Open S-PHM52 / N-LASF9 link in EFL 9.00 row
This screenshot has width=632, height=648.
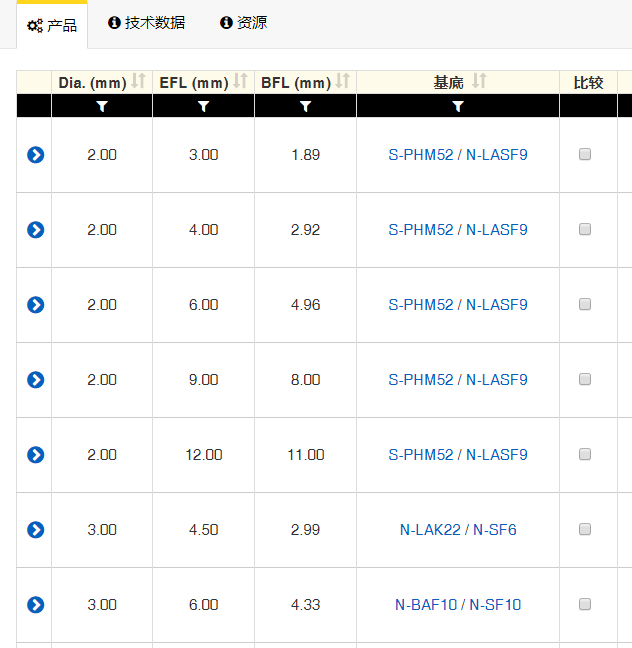click(458, 380)
